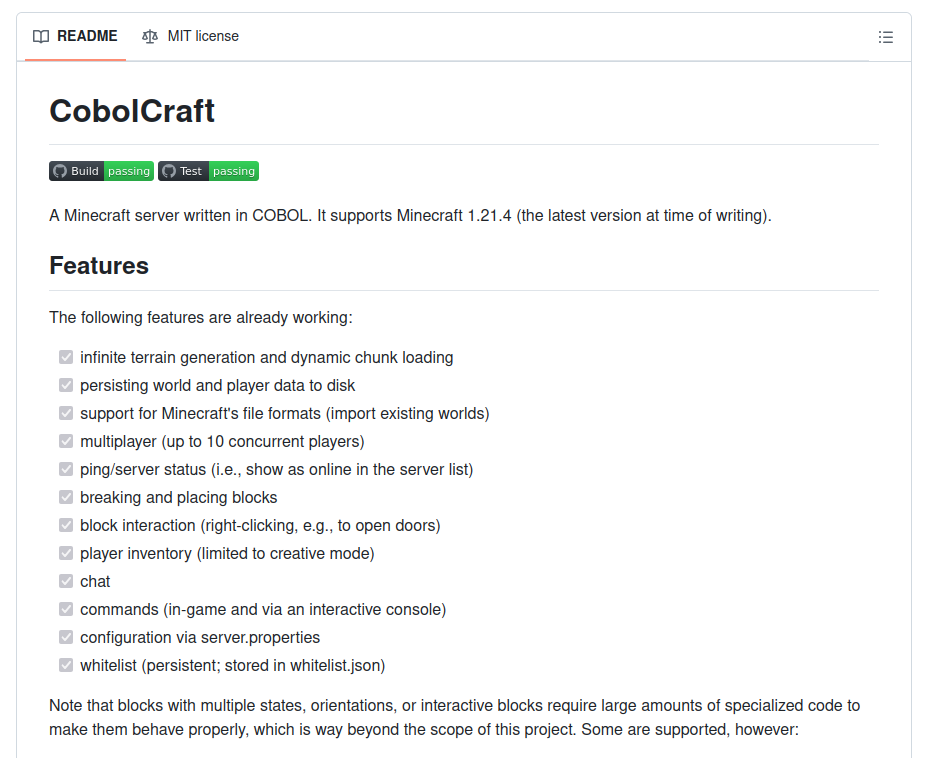Click the Test passing status badge

208,170
